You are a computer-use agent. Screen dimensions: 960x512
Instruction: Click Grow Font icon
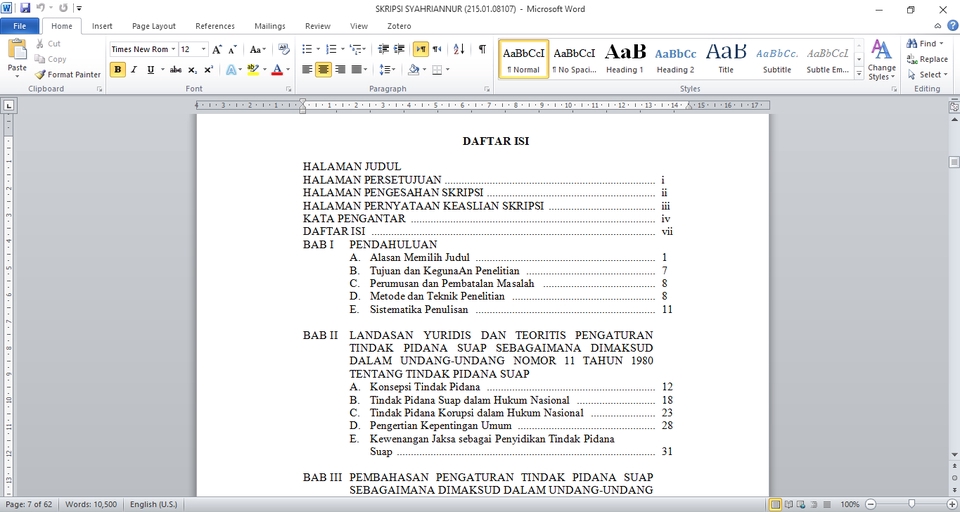coord(217,50)
